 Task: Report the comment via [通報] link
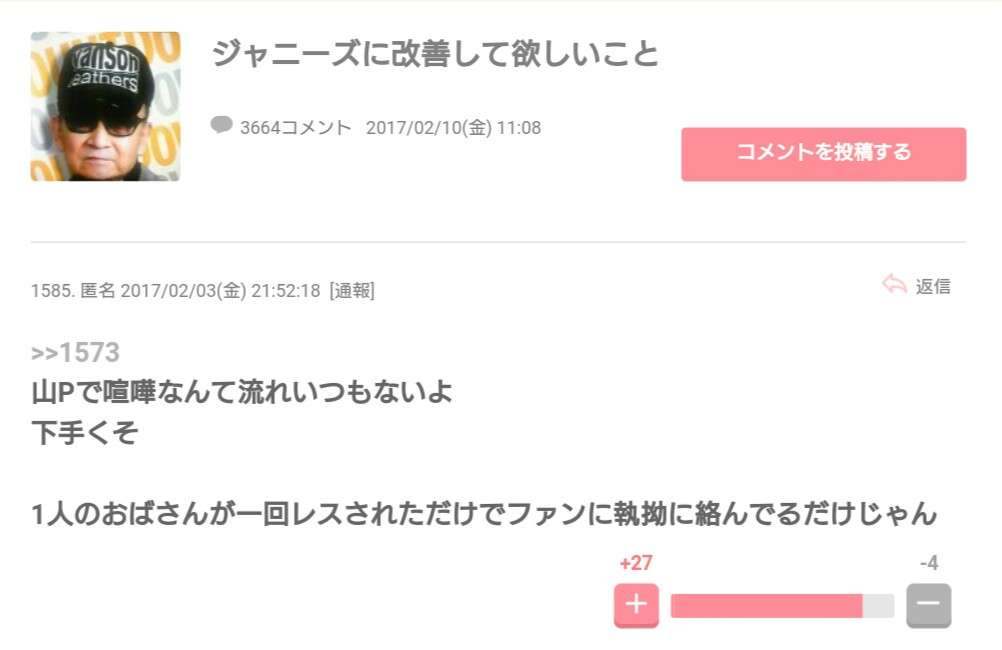(x=352, y=291)
